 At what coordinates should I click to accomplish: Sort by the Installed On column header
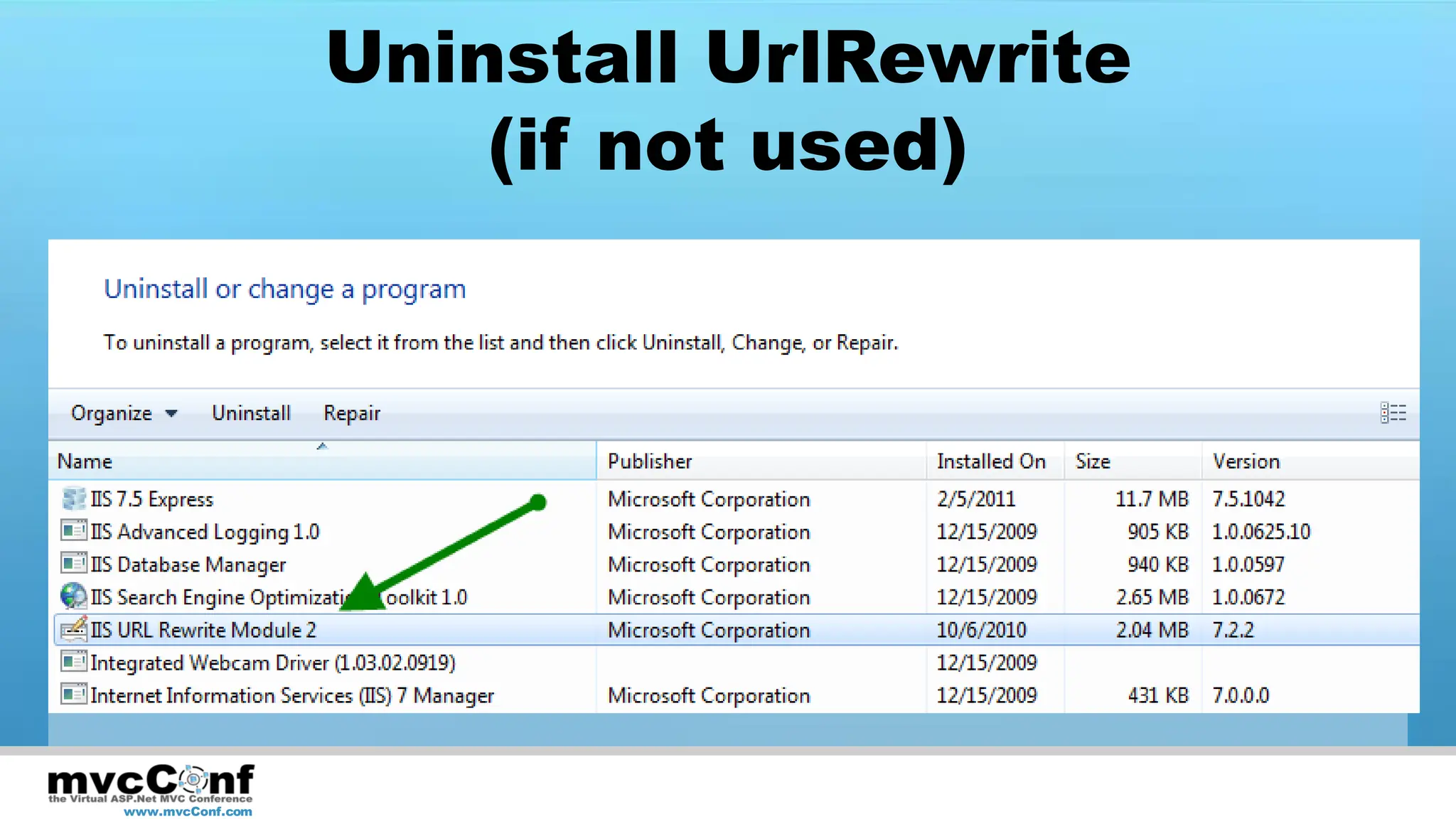pos(995,461)
